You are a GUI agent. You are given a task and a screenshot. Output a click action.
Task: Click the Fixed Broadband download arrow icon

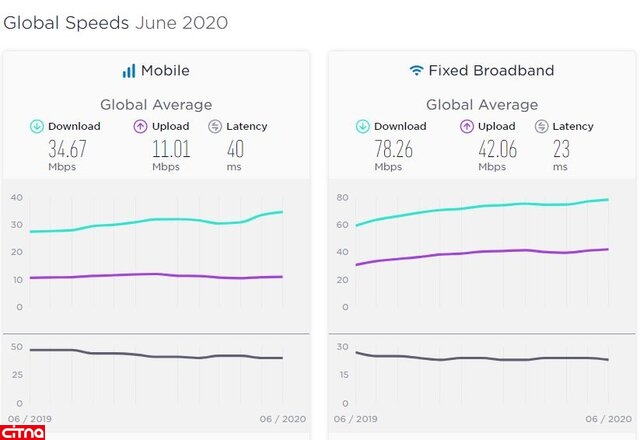point(363,126)
